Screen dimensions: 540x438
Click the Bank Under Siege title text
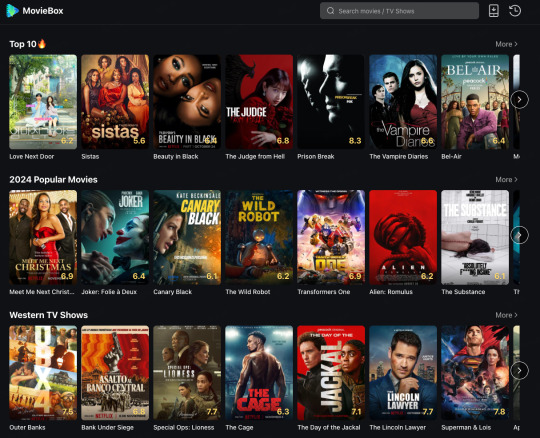107,427
